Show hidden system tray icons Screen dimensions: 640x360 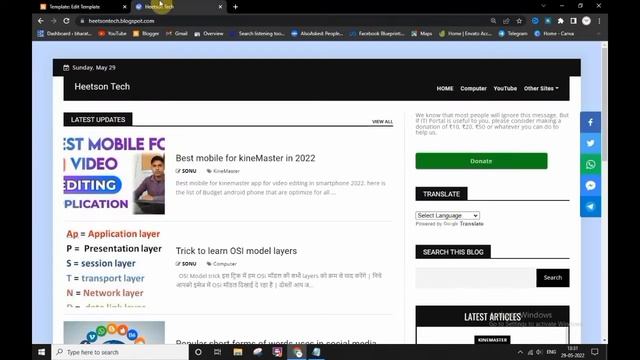[x=520, y=352]
